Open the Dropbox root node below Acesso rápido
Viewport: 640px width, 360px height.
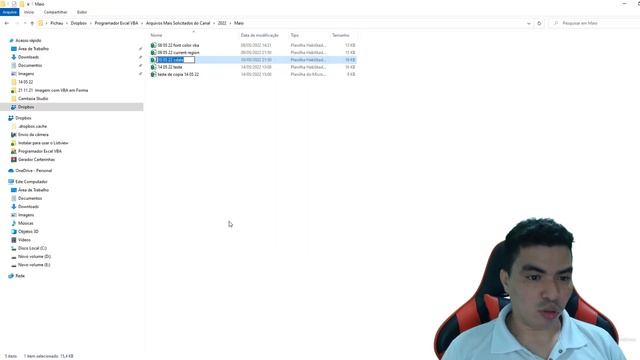click(23, 118)
